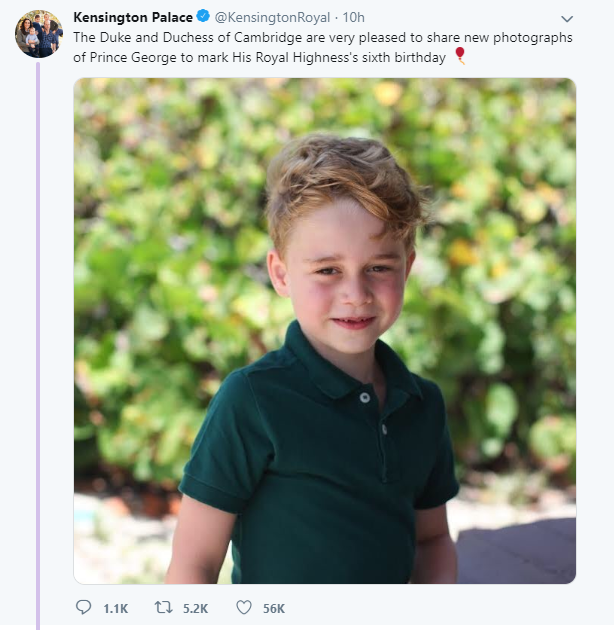
Task: Click the reply speech bubble icon
Action: (84, 608)
